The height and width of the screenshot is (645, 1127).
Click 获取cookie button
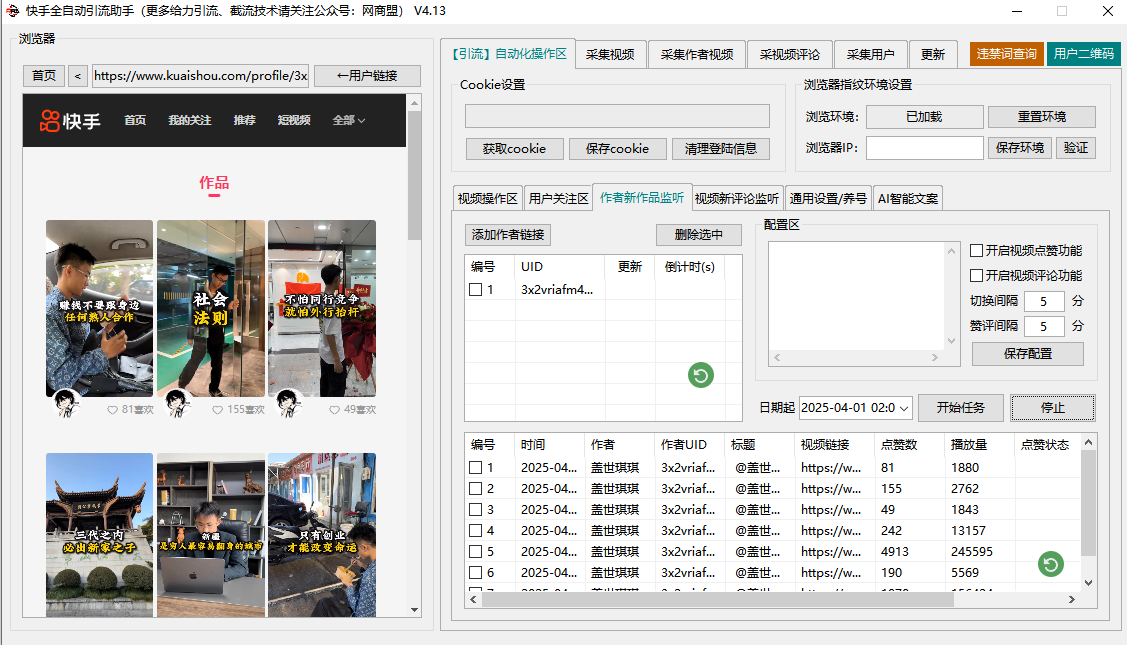pyautogui.click(x=514, y=149)
